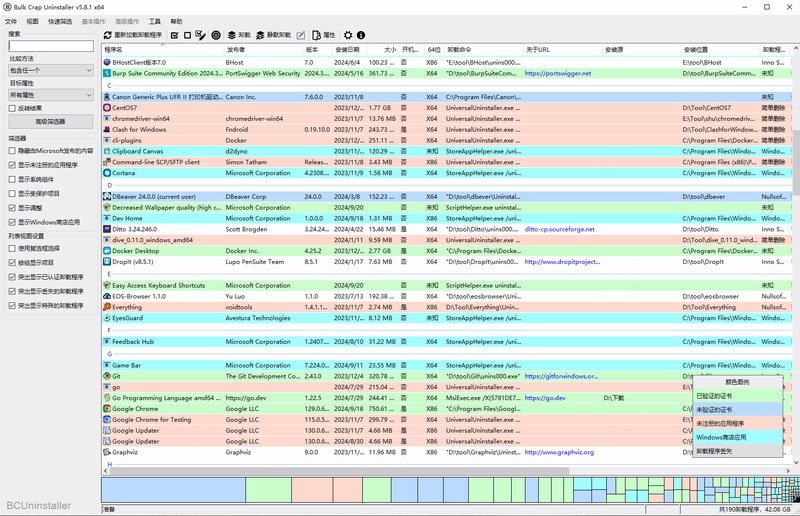Viewport: 800px width, 516px height.
Task: Toggle the 显示系统组件 checkbox
Action: [11, 179]
